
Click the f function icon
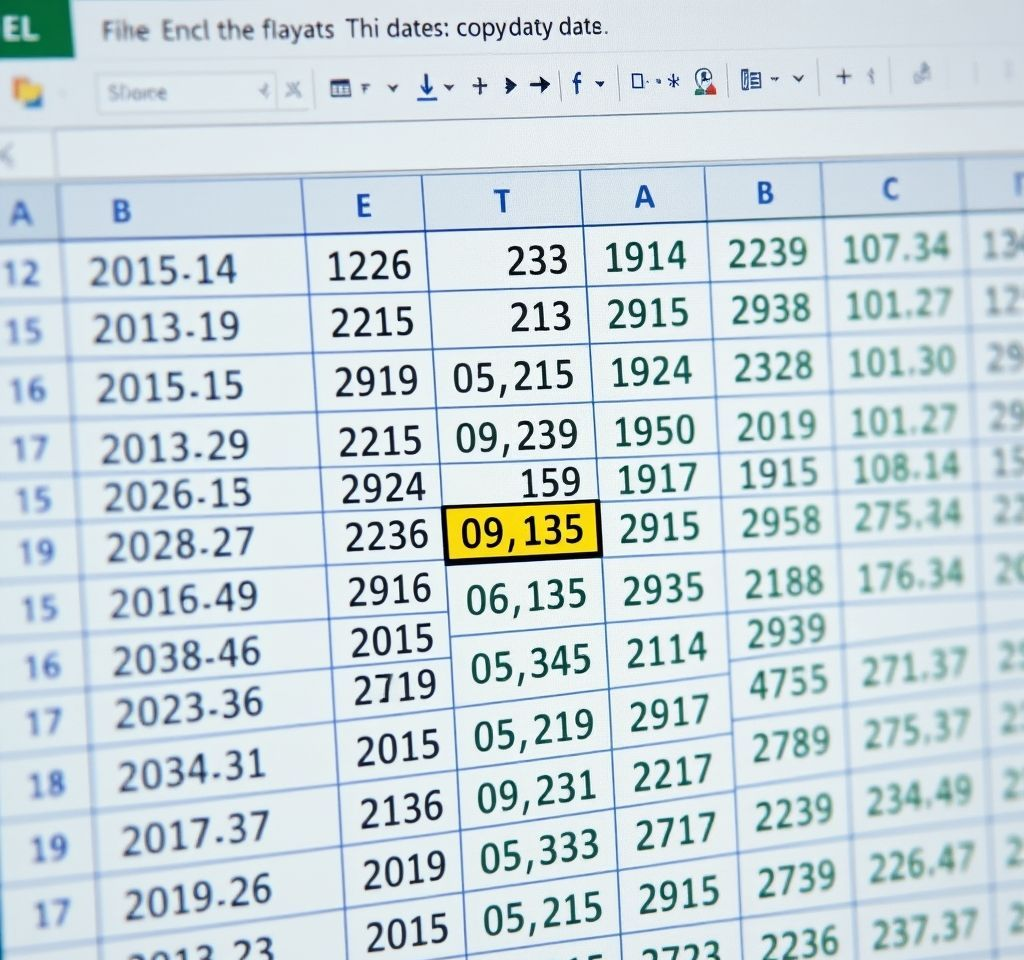click(577, 82)
